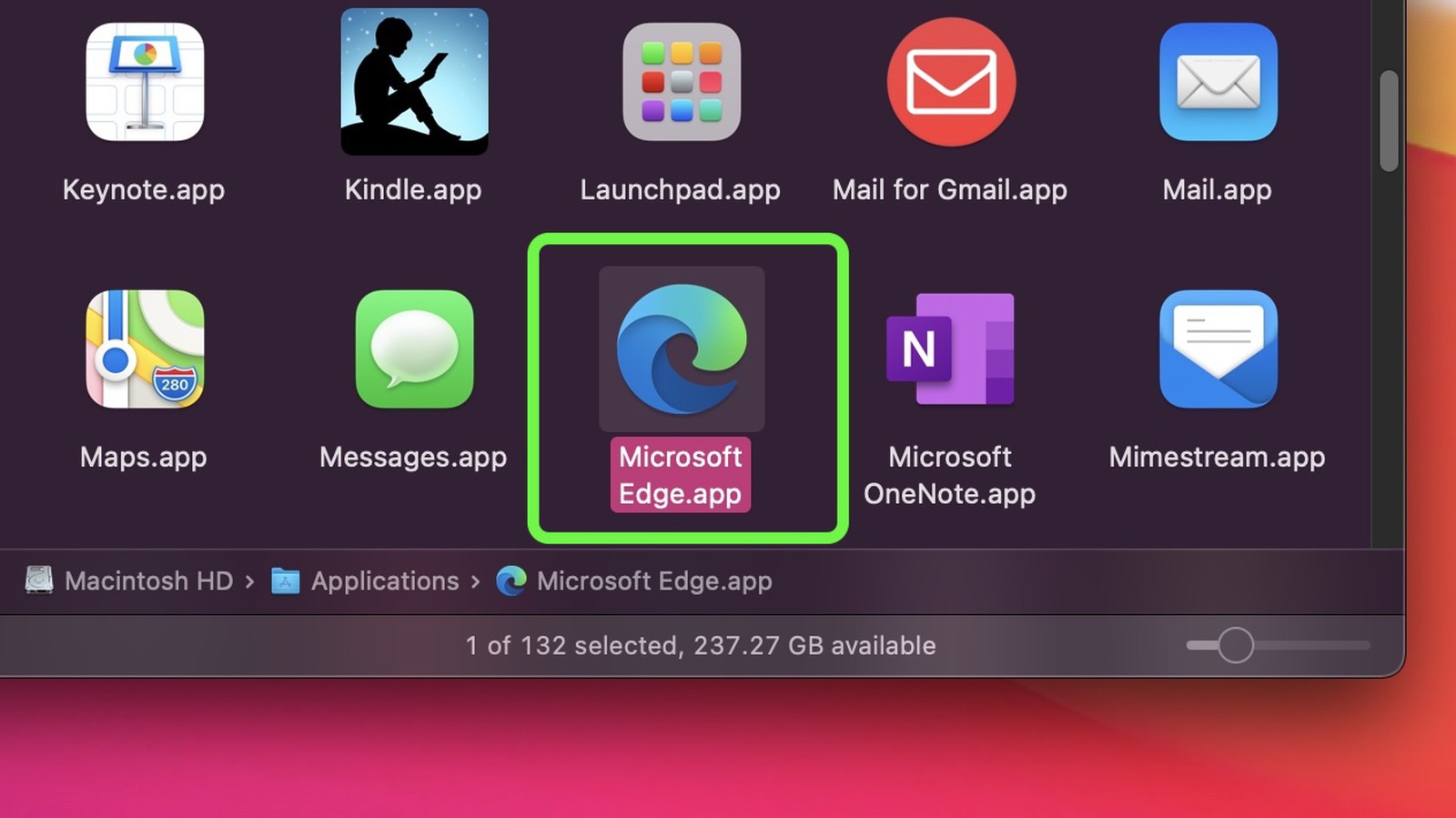Select the Microsoft Edge app icon
Viewport: 1456px width, 818px height.
point(682,348)
